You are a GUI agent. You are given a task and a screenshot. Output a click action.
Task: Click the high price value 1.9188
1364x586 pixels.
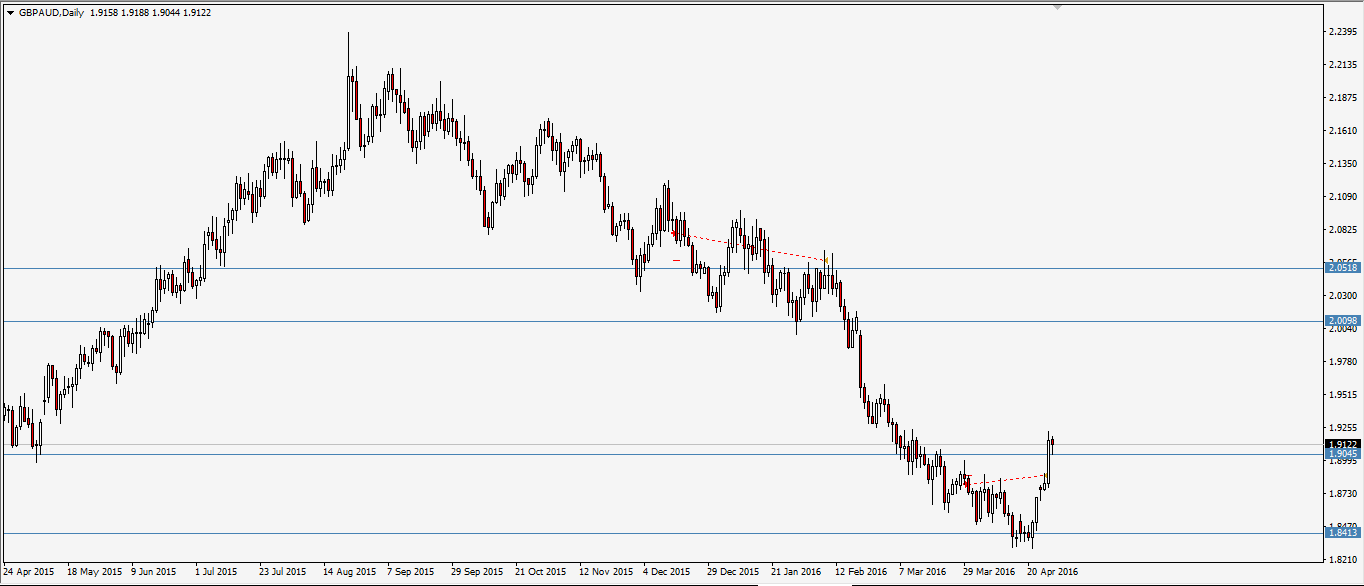[x=136, y=13]
